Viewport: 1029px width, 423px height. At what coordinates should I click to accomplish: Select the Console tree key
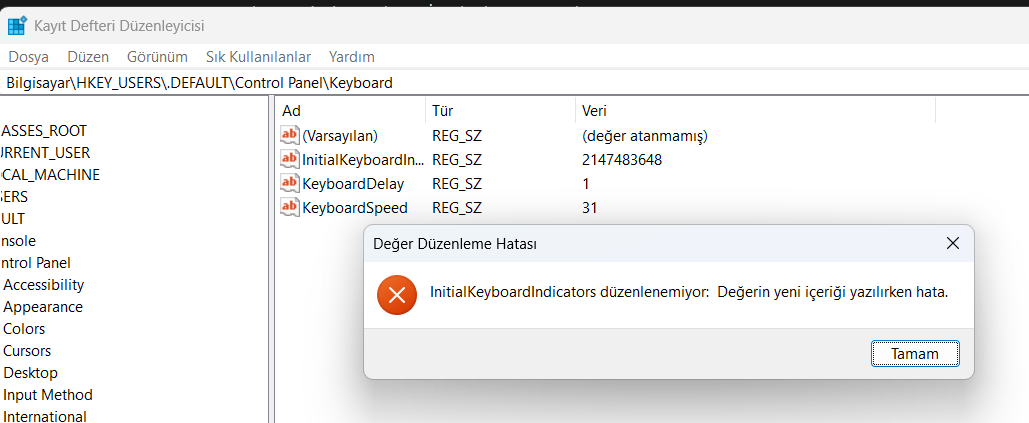18,241
